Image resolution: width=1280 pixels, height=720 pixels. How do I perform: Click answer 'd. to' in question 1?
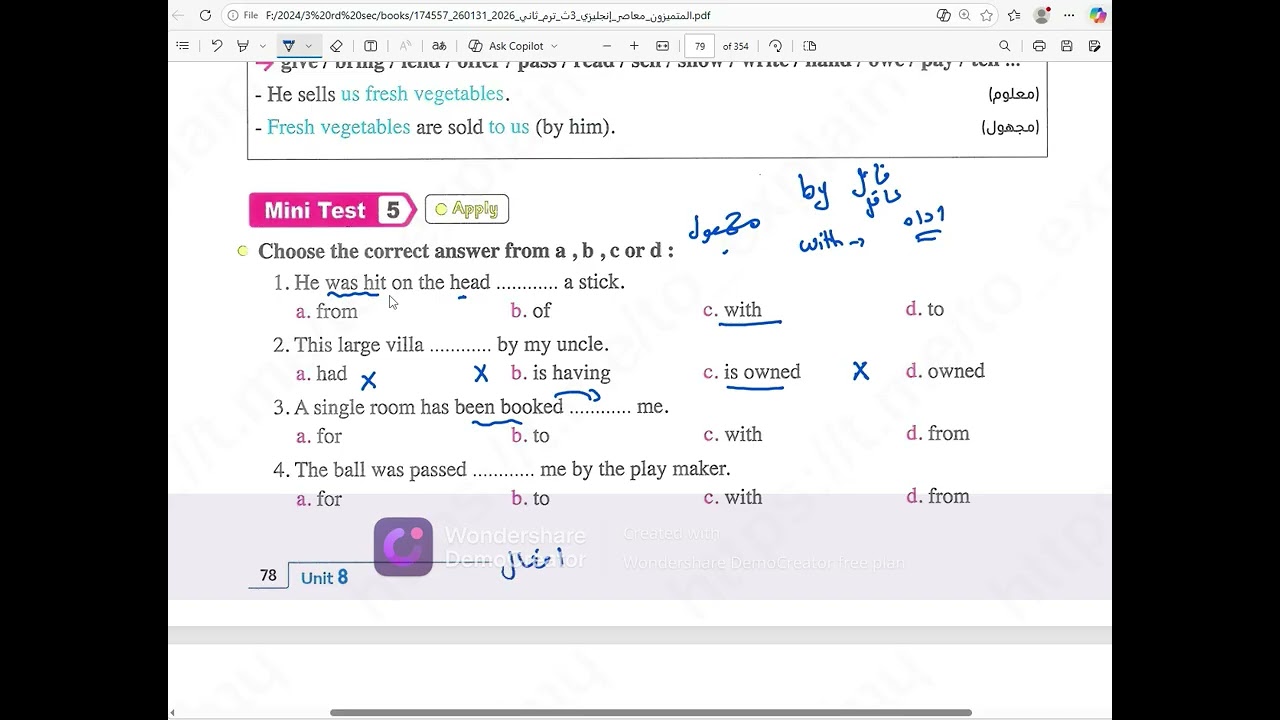click(924, 309)
